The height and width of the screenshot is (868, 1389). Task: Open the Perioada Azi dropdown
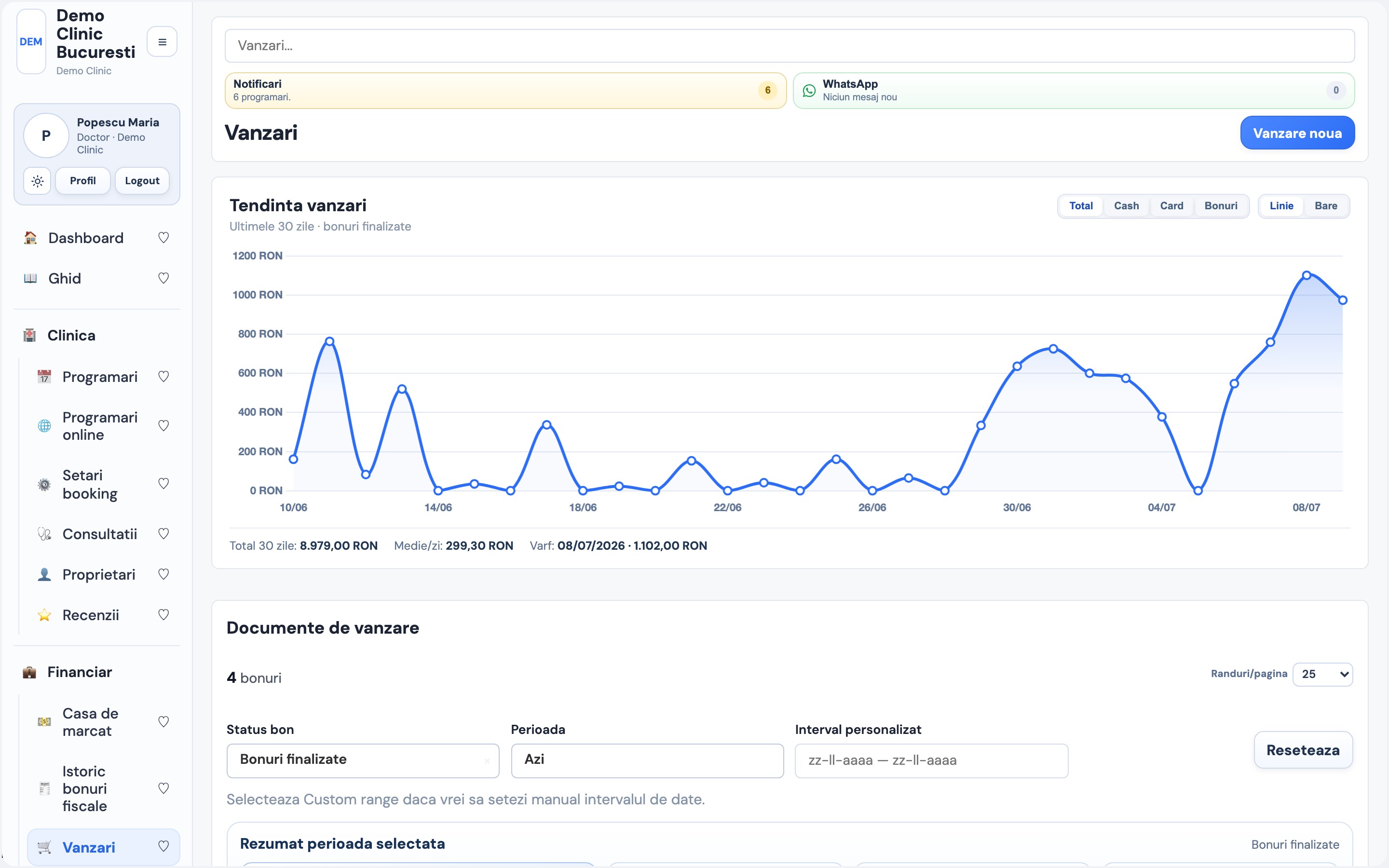point(647,760)
